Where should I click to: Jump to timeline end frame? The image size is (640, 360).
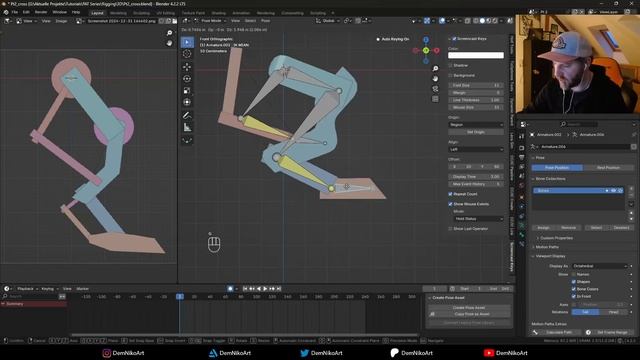pyautogui.click(x=279, y=289)
